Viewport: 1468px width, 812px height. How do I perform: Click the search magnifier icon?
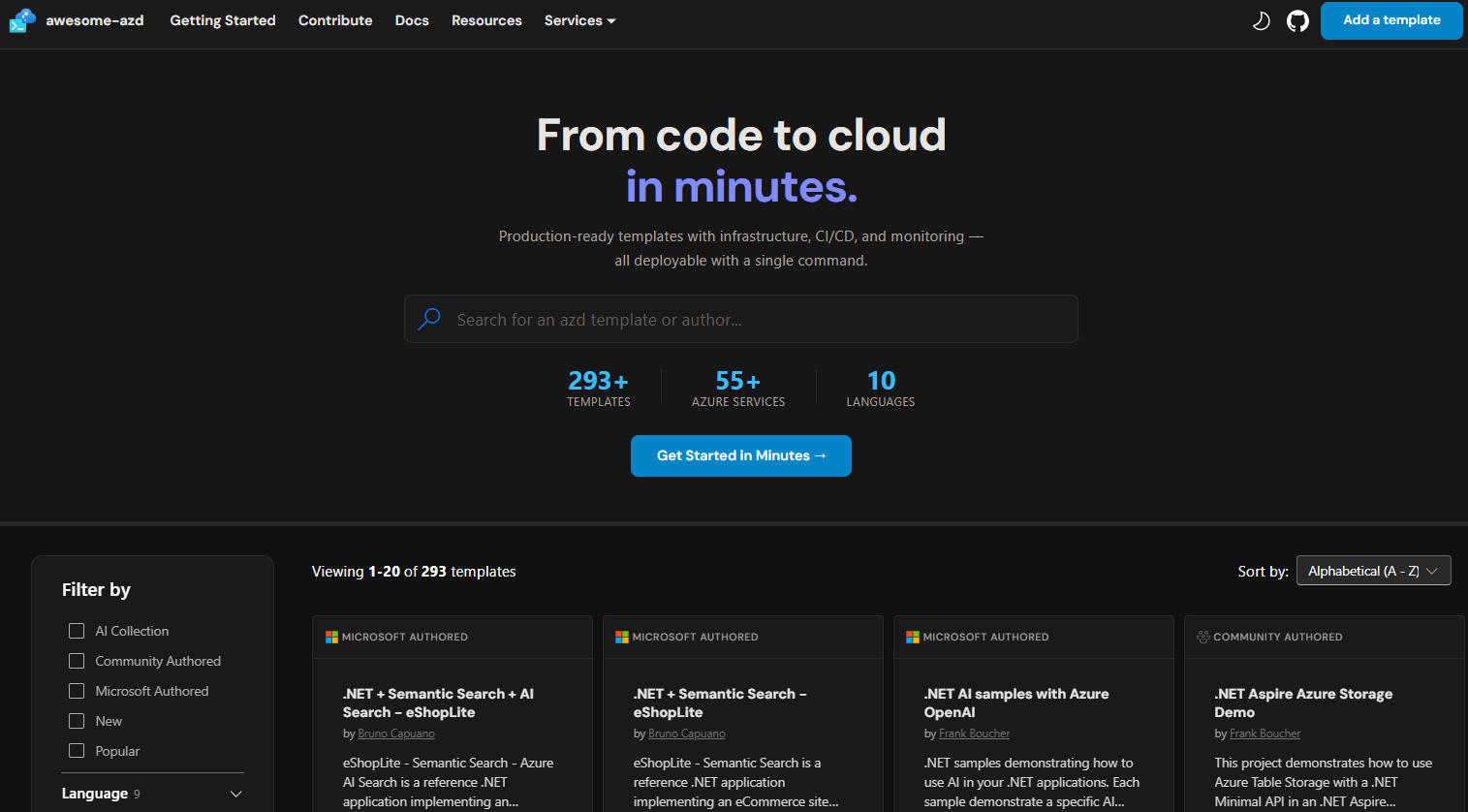(429, 319)
